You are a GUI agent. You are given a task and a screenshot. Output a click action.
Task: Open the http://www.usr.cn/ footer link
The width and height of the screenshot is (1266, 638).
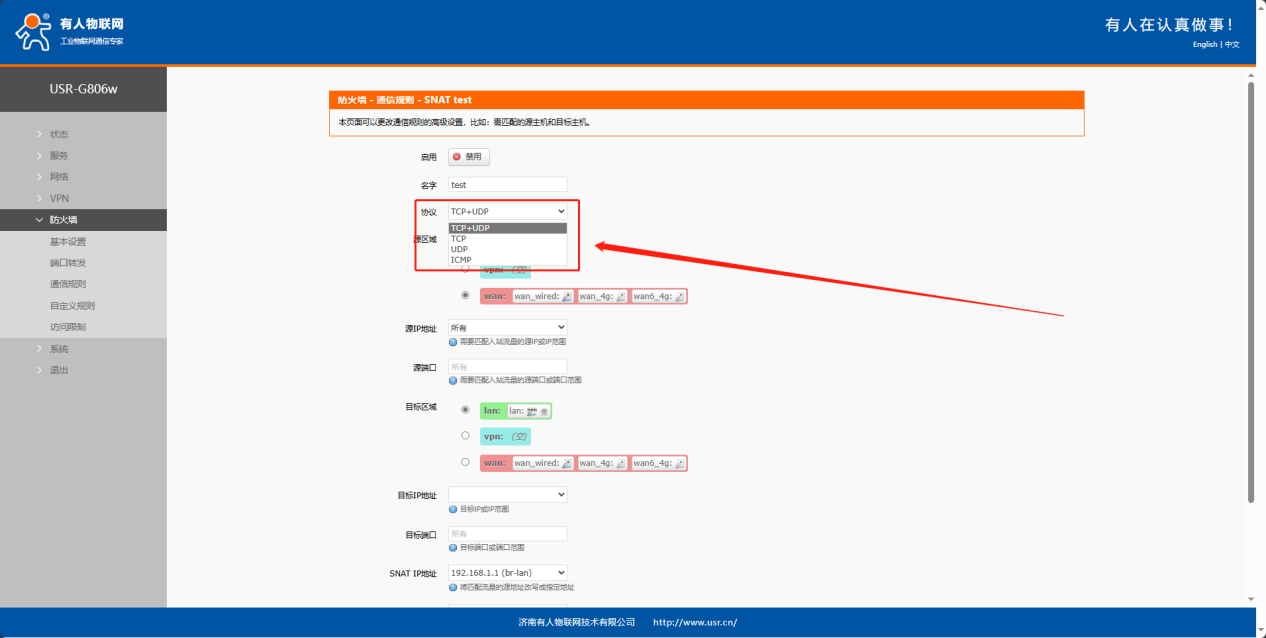(695, 622)
